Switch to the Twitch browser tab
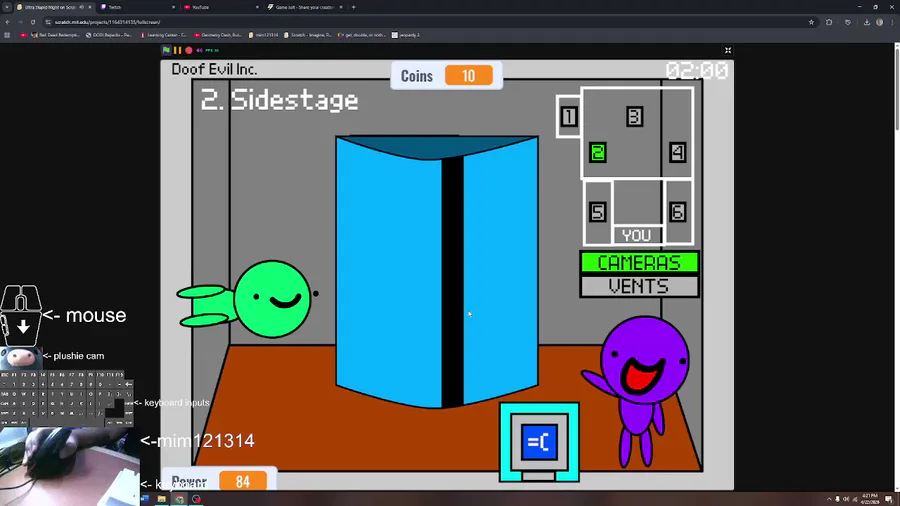The width and height of the screenshot is (900, 506). coord(138,7)
